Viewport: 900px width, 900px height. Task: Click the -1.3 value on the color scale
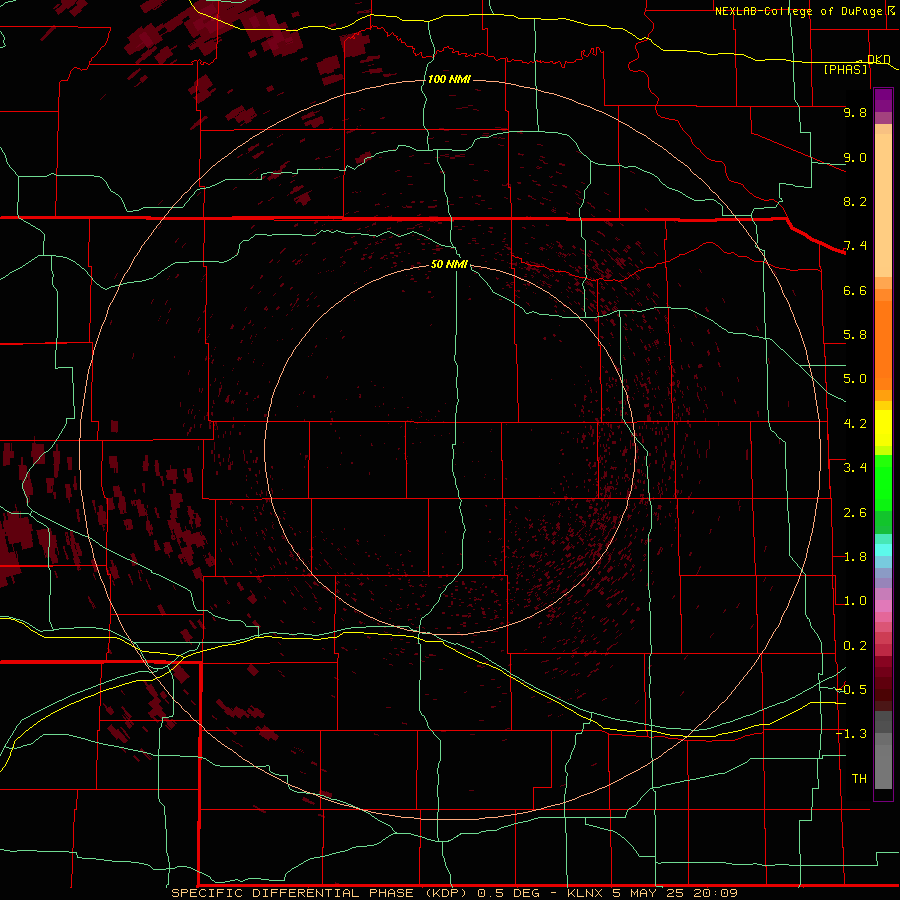click(x=852, y=734)
